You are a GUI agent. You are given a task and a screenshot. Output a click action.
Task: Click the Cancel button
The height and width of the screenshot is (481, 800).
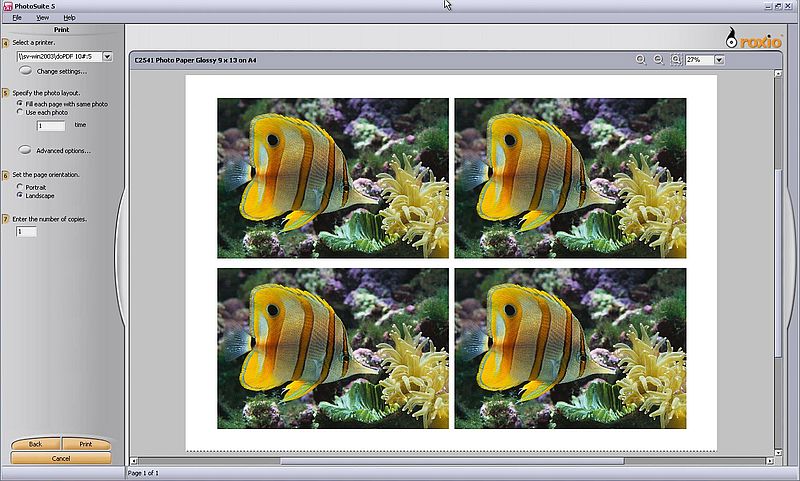tap(61, 458)
